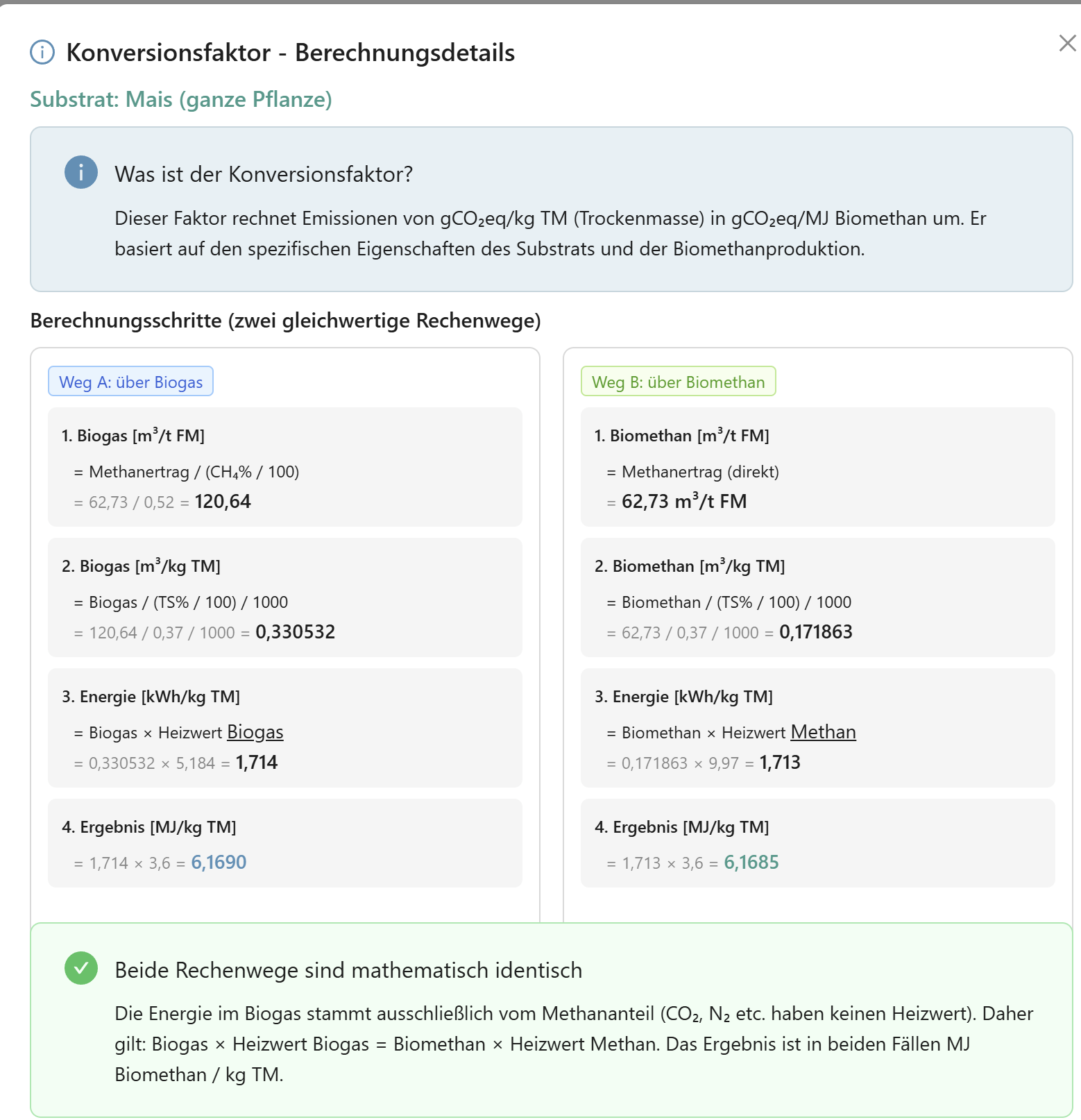The image size is (1081, 1120).
Task: Toggle the Weg A: über Biogas badge
Action: pyautogui.click(x=130, y=381)
